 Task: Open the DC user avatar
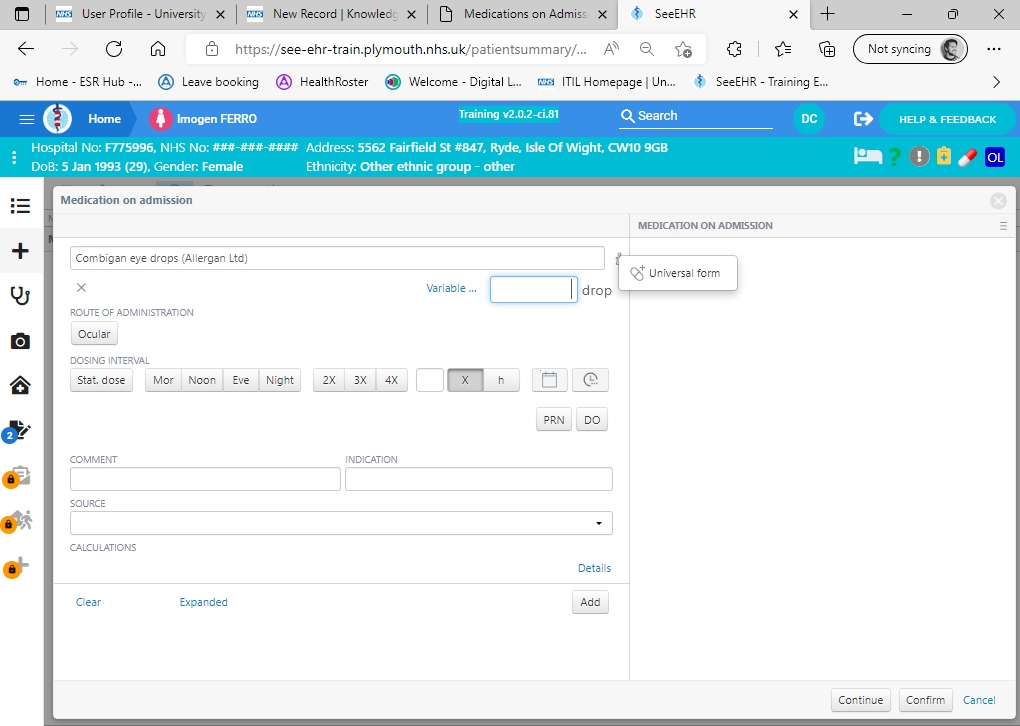809,119
